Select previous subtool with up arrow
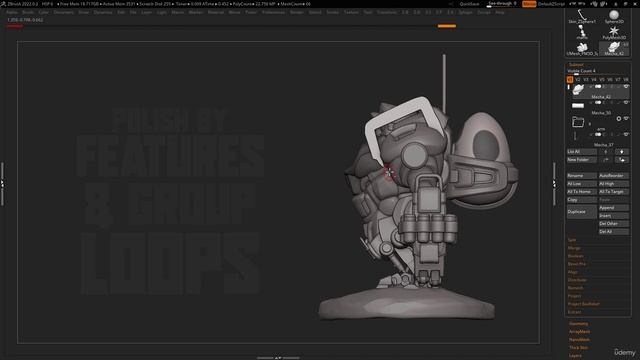Image resolution: width=640 pixels, height=360 pixels. point(606,151)
